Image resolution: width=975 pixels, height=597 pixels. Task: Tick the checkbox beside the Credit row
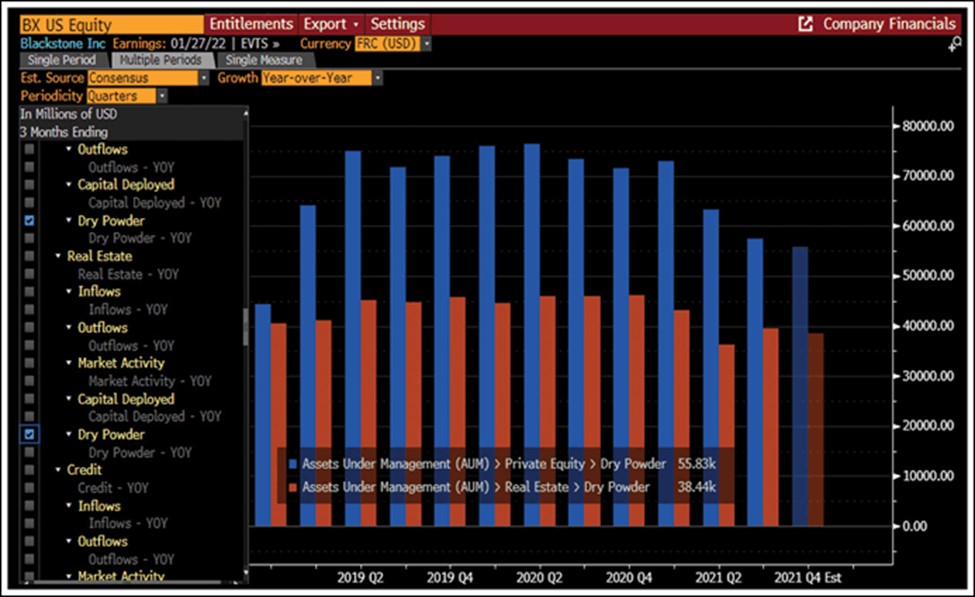click(x=30, y=470)
